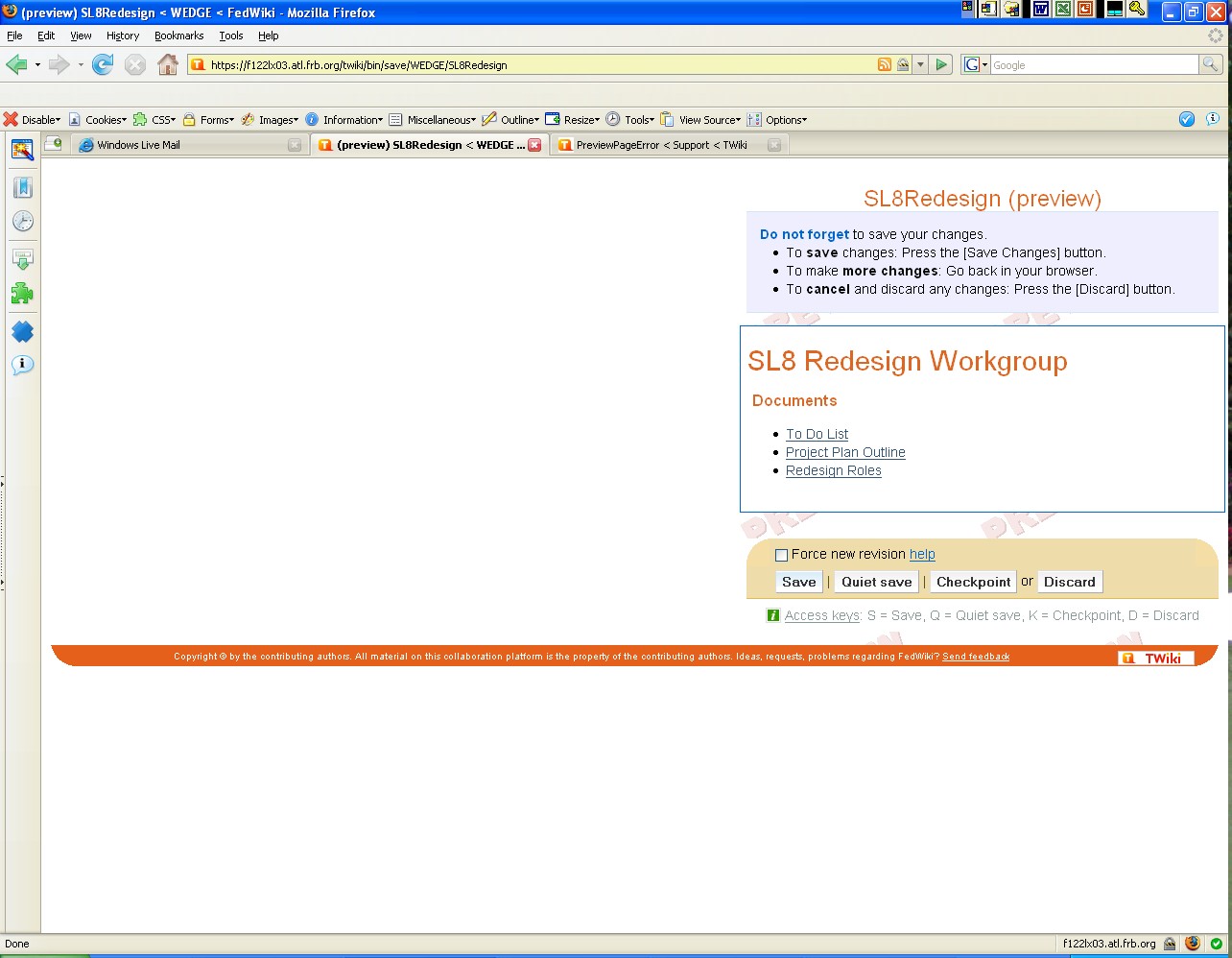Switch to PreviewPageError tab
Screen dimensions: 1232x958
point(661,145)
